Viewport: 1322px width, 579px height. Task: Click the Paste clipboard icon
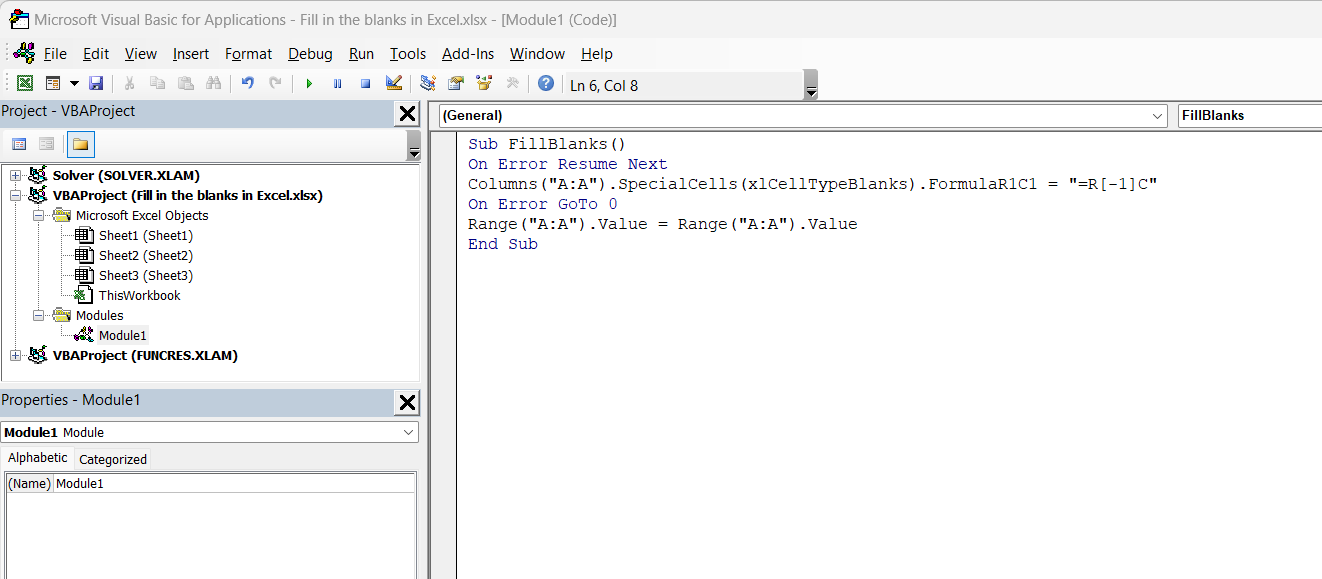click(x=185, y=84)
